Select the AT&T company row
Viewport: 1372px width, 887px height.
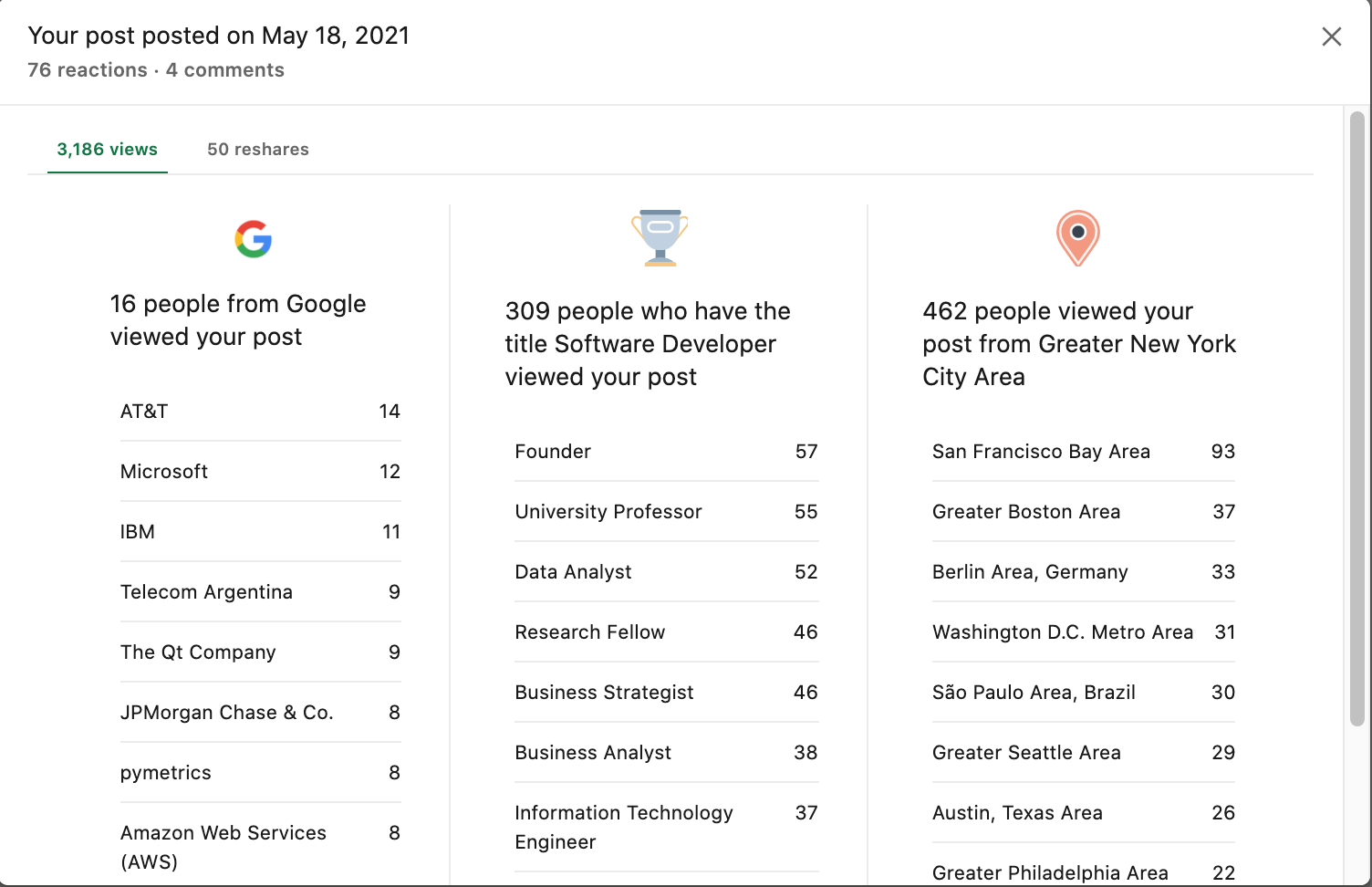pyautogui.click(x=260, y=412)
